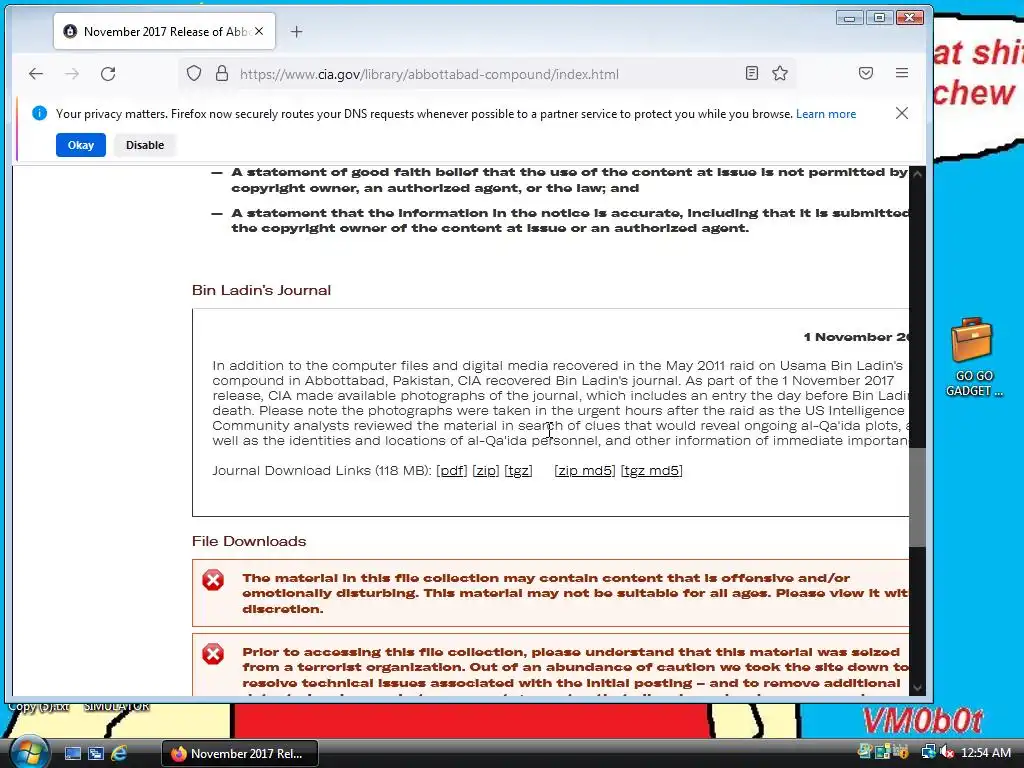
Task: Click the first system tray icon
Action: pos(864,752)
